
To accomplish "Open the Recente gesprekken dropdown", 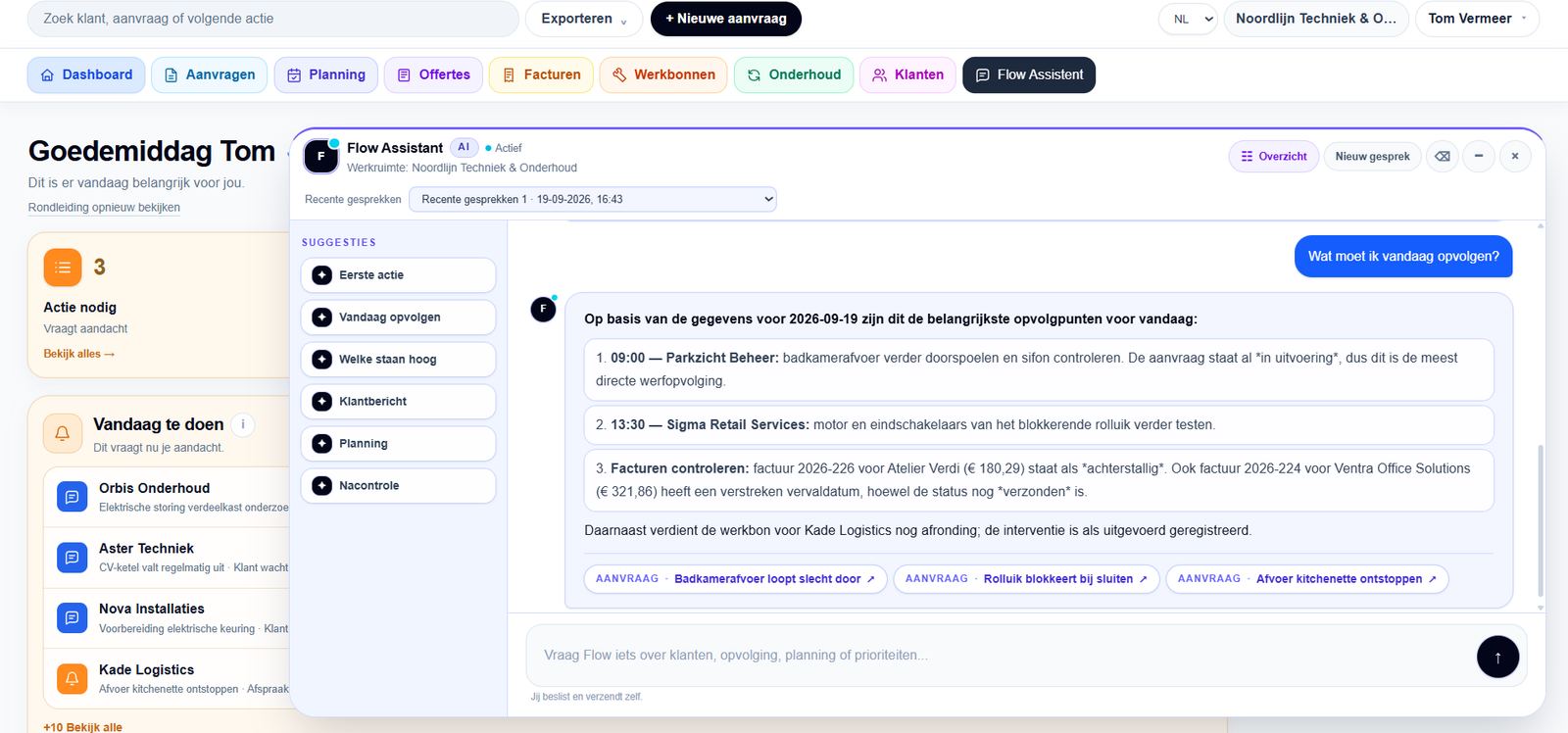I will click(x=593, y=199).
